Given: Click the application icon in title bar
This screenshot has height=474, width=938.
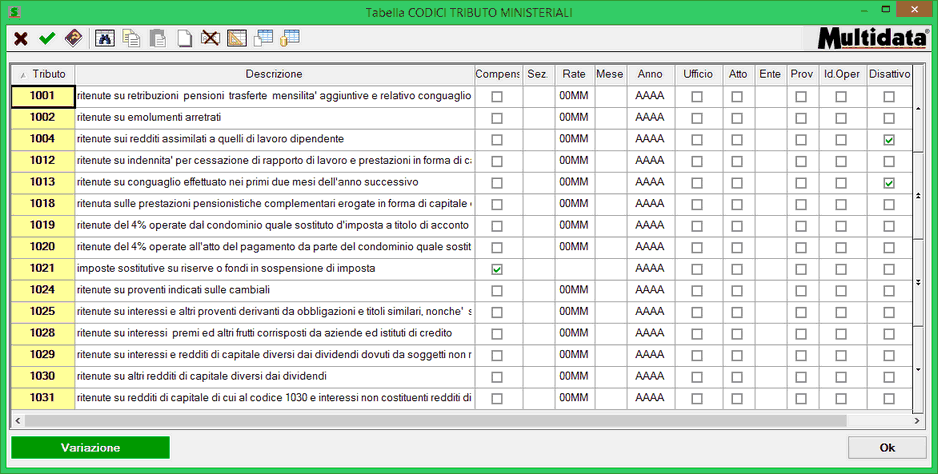Looking at the screenshot, I should (14, 11).
